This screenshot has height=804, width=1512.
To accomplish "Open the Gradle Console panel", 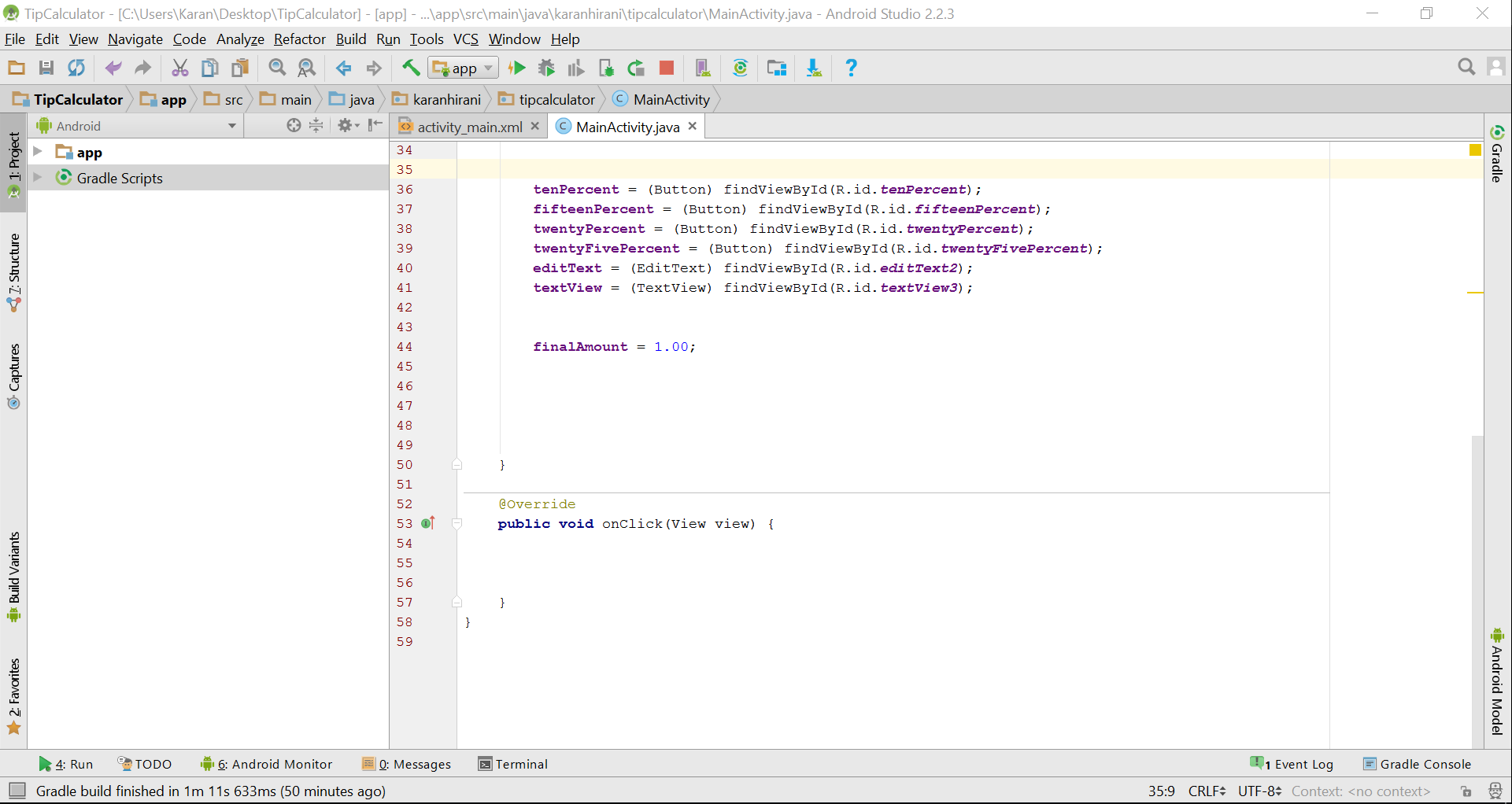I will point(1417,764).
